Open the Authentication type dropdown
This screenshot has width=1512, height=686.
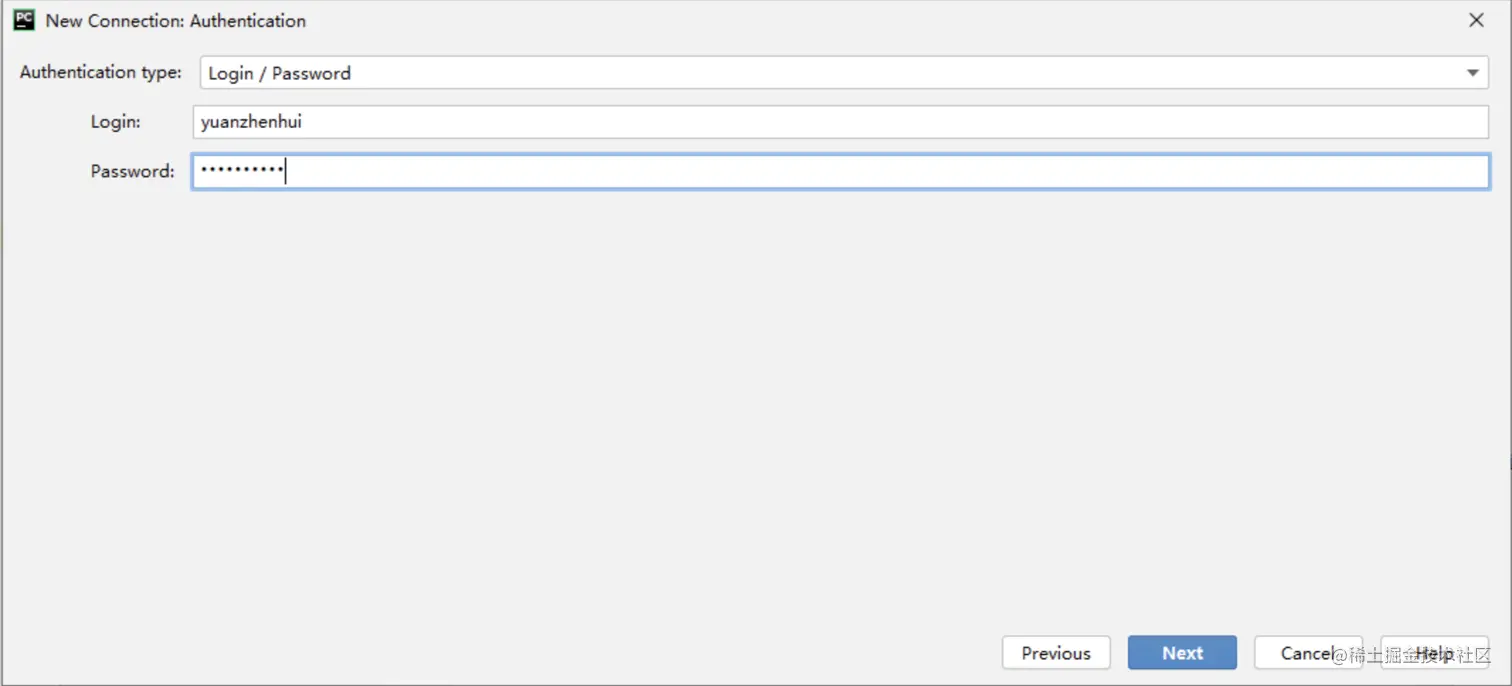(844, 73)
